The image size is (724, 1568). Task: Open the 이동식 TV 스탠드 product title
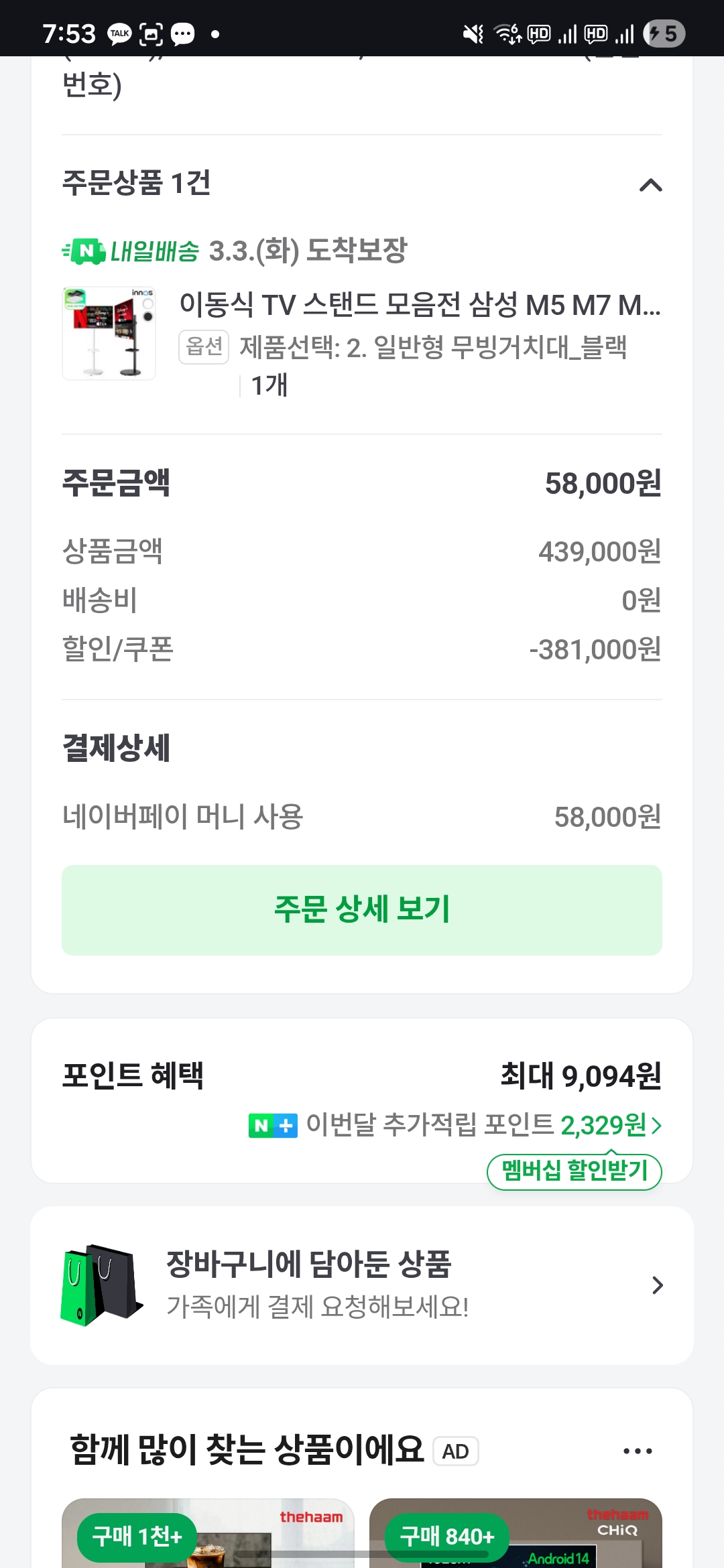420,305
